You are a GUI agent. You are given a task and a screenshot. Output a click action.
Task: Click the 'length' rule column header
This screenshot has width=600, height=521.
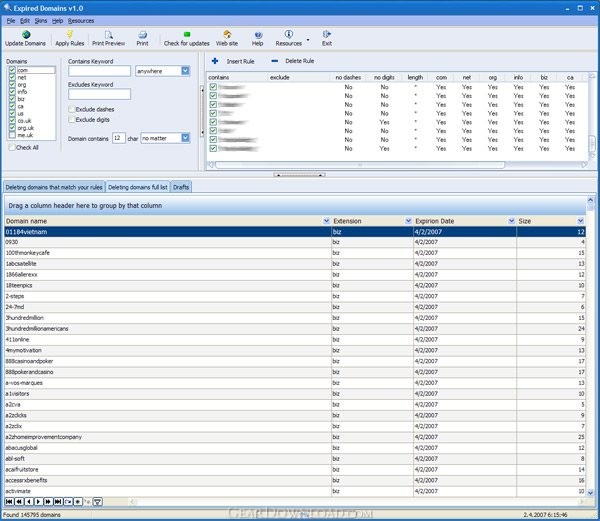click(415, 77)
